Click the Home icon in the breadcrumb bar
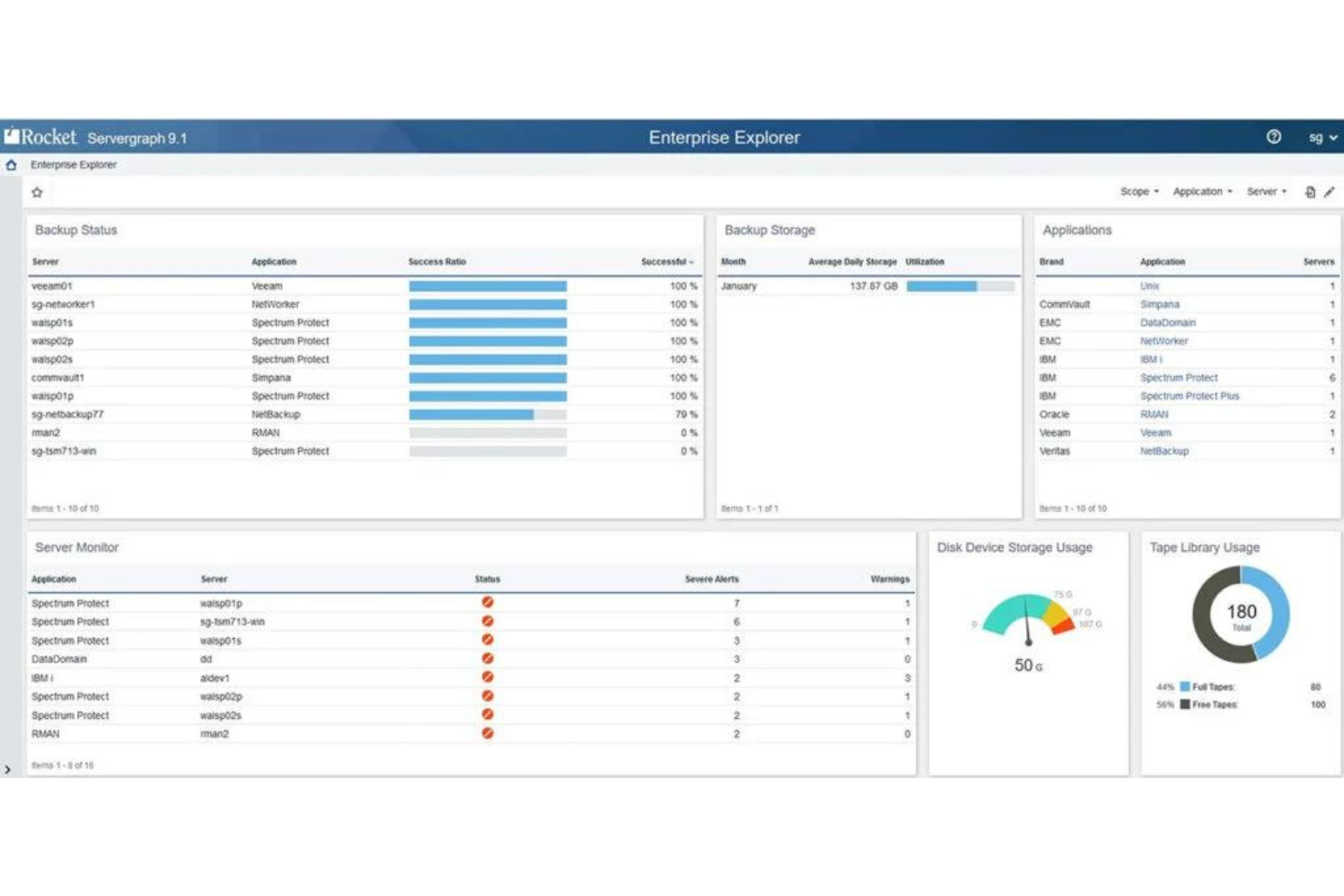 click(x=11, y=164)
